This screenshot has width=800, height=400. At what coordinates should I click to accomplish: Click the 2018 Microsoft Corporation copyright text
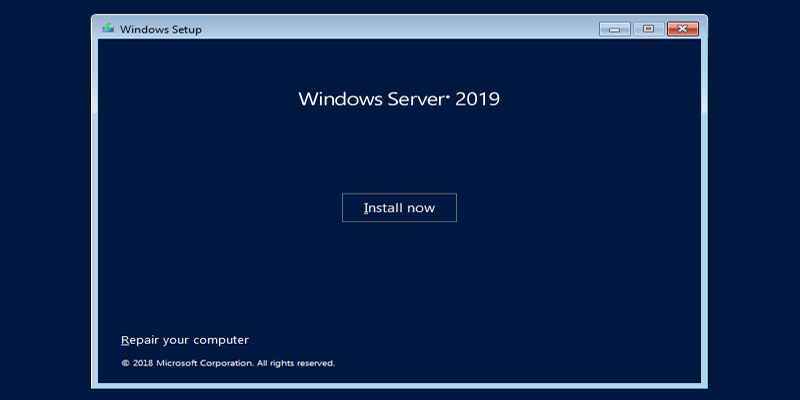click(228, 363)
